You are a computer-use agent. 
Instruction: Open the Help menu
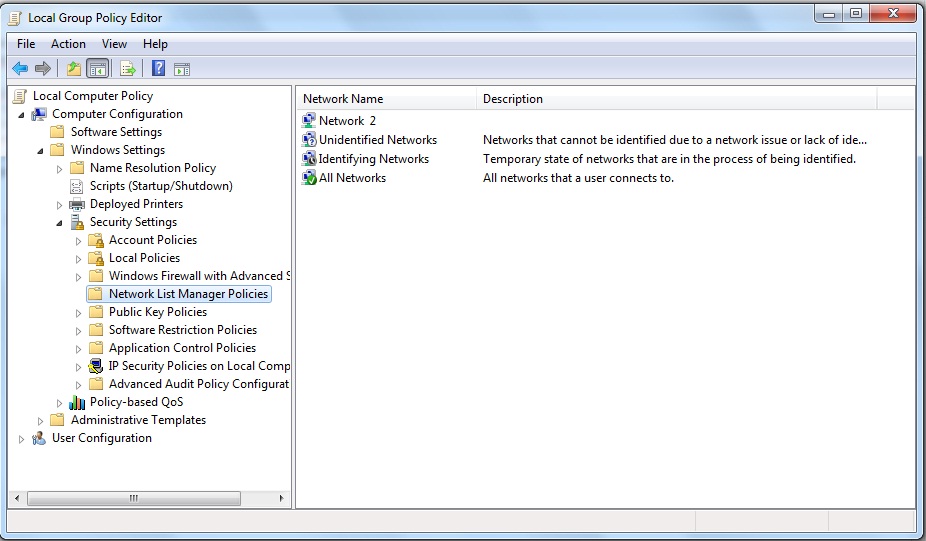(x=155, y=44)
